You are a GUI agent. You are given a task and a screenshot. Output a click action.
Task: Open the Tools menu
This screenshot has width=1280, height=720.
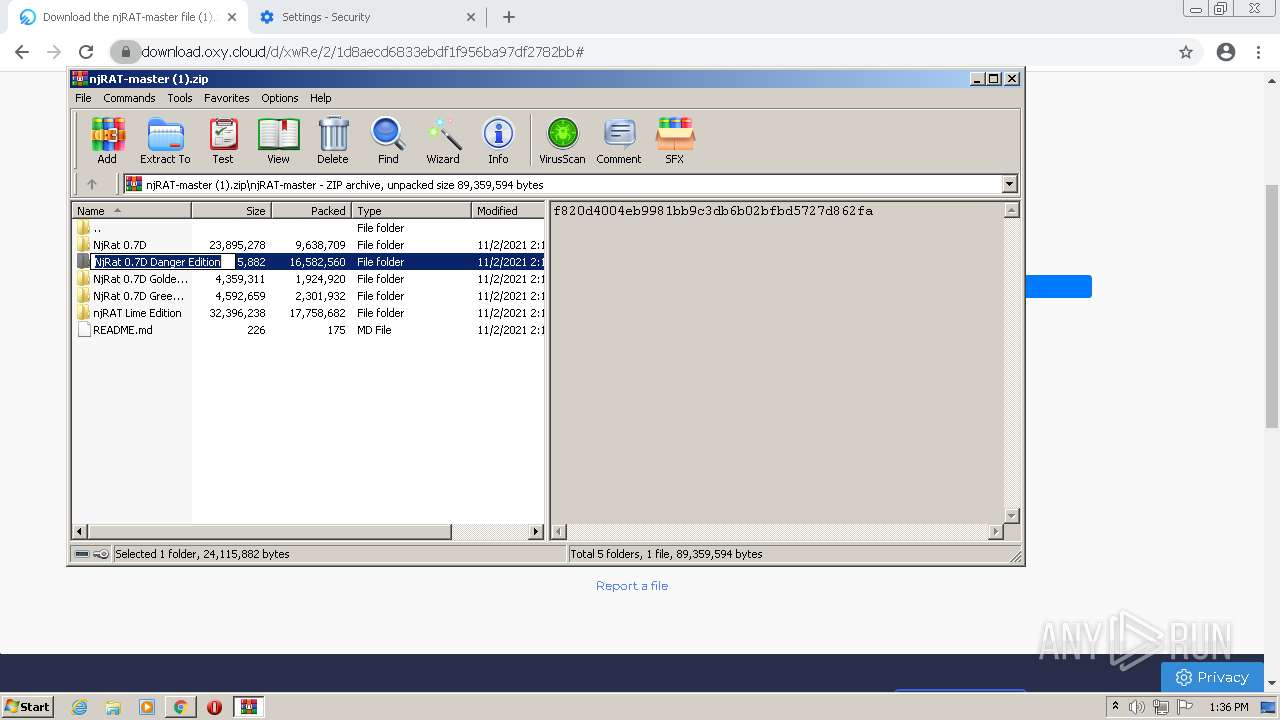coord(180,98)
